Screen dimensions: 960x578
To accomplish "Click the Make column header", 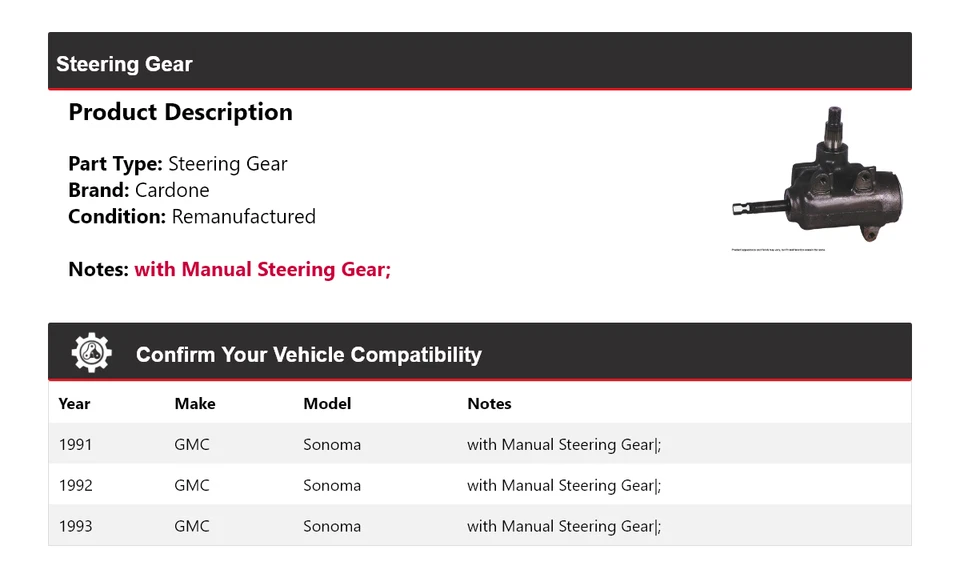I will click(x=195, y=404).
